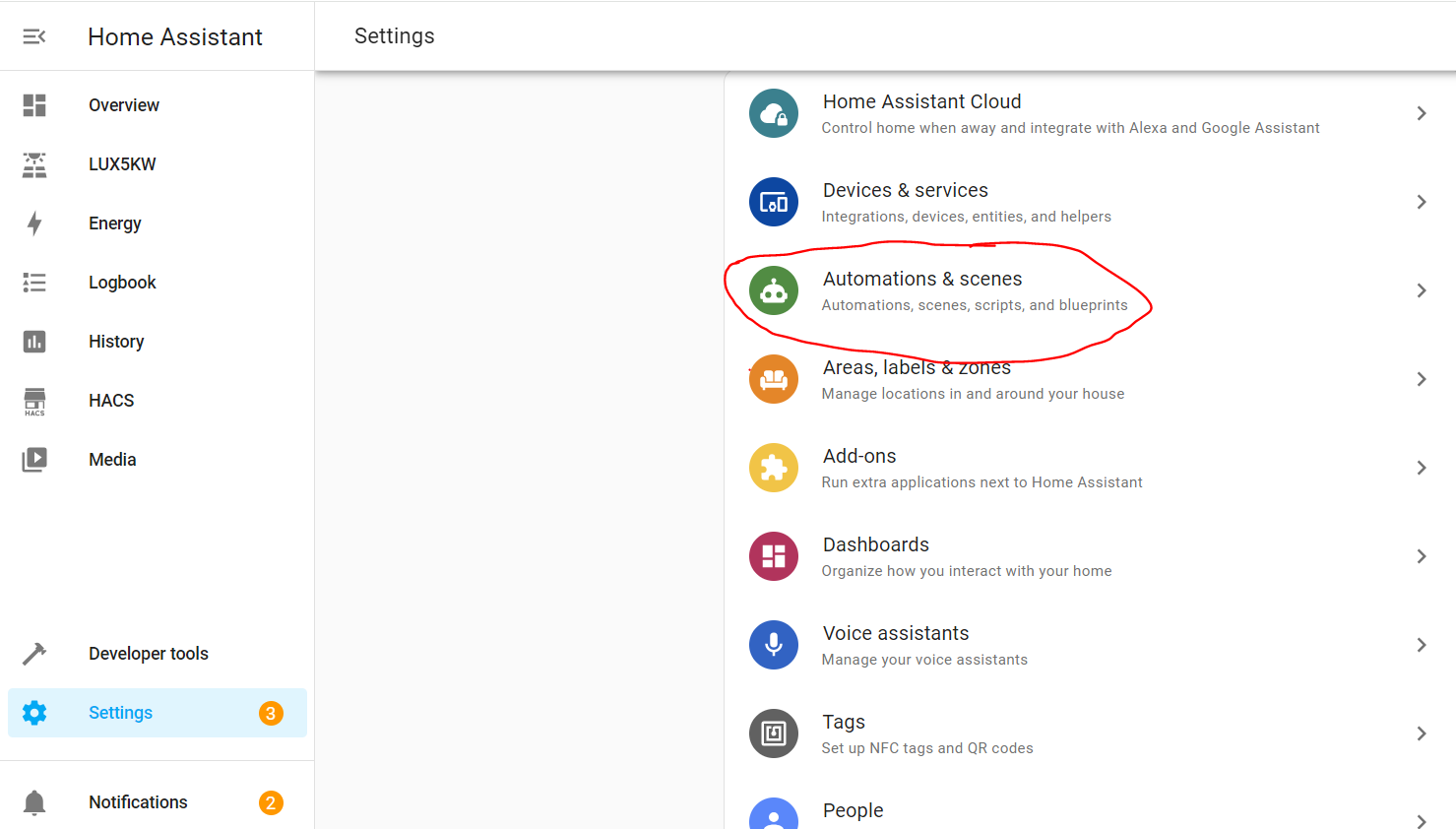Click 'Organize how you interact with your home'
1456x829 pixels.
pos(967,571)
